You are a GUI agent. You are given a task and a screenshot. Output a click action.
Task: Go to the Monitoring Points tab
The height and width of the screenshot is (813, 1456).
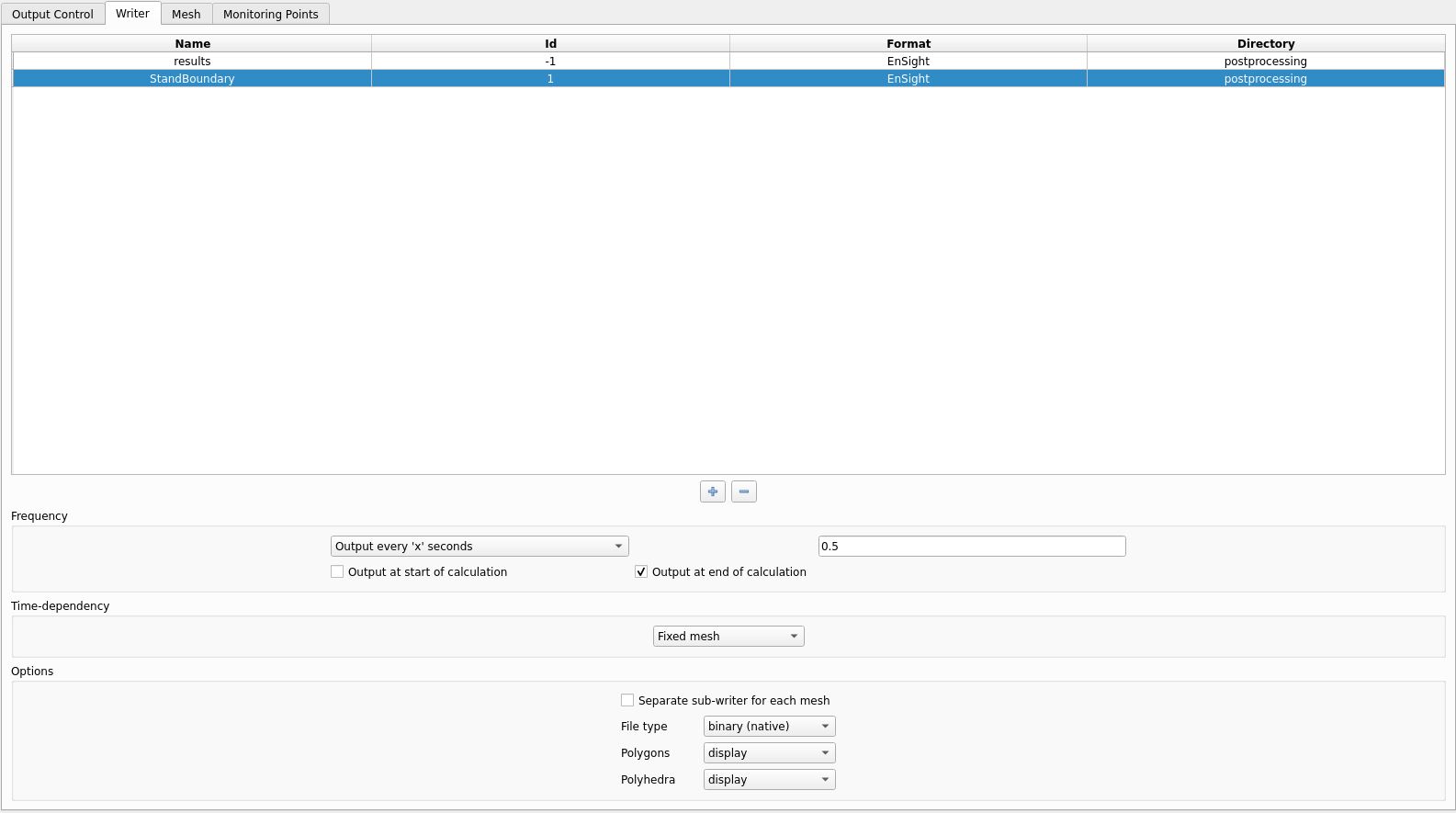click(x=270, y=14)
